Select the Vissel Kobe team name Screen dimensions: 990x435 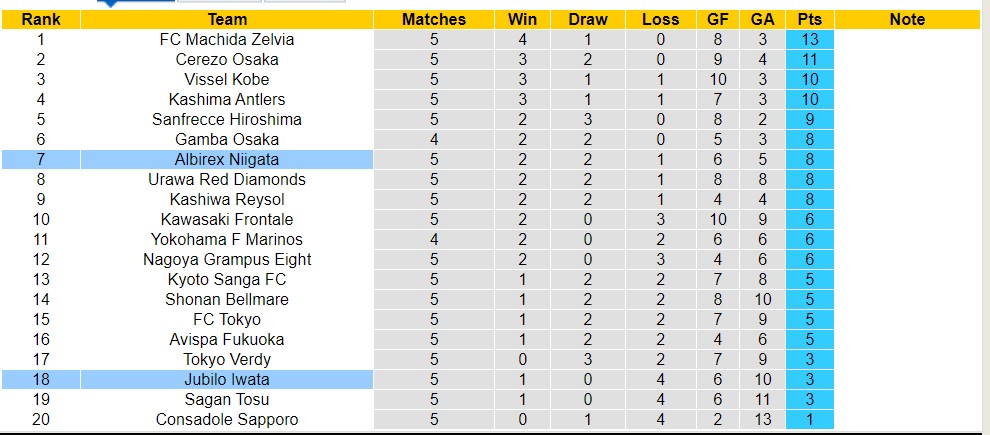click(227, 79)
